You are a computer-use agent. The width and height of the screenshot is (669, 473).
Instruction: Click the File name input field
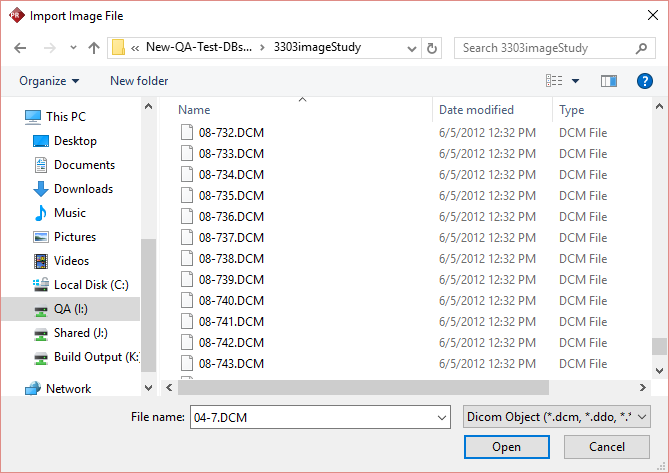(320, 416)
